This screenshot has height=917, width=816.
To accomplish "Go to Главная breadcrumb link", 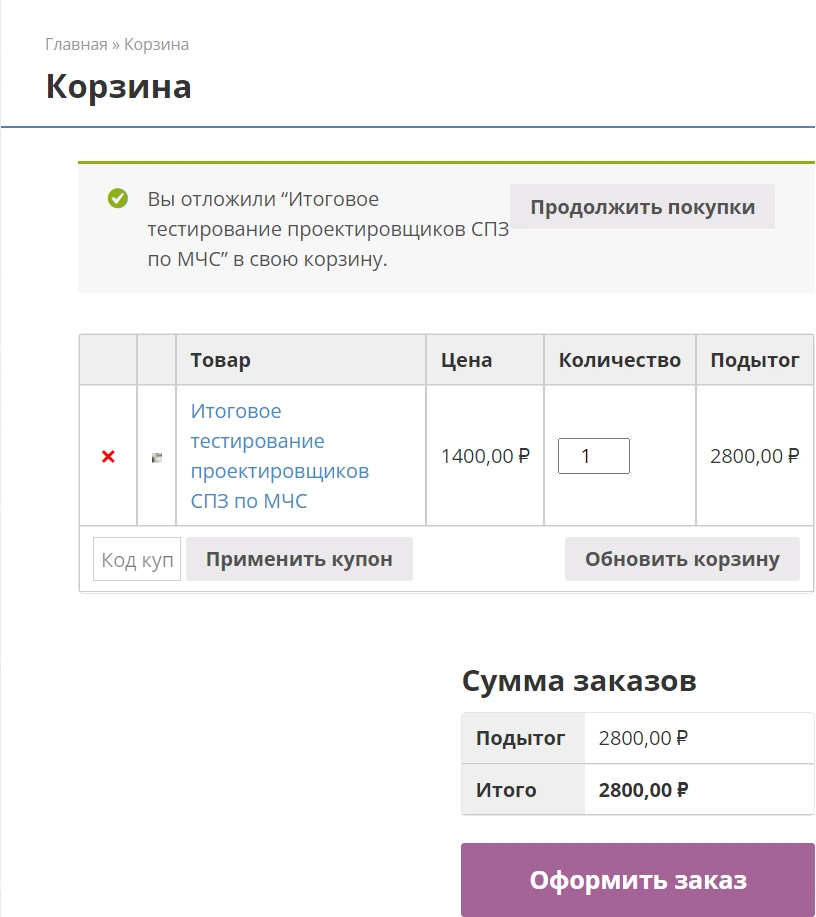I will click(76, 44).
